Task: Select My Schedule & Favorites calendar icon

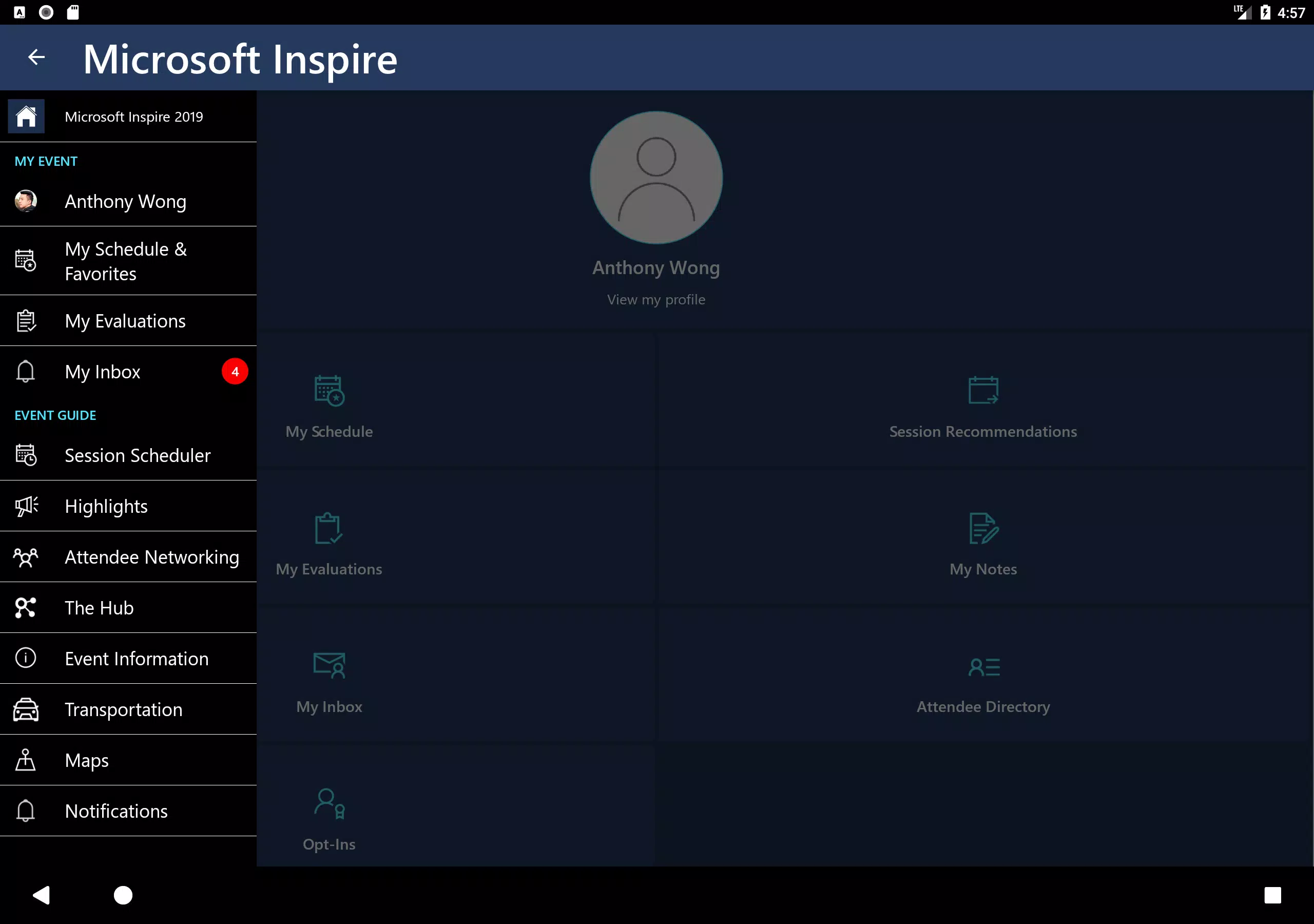Action: point(26,260)
